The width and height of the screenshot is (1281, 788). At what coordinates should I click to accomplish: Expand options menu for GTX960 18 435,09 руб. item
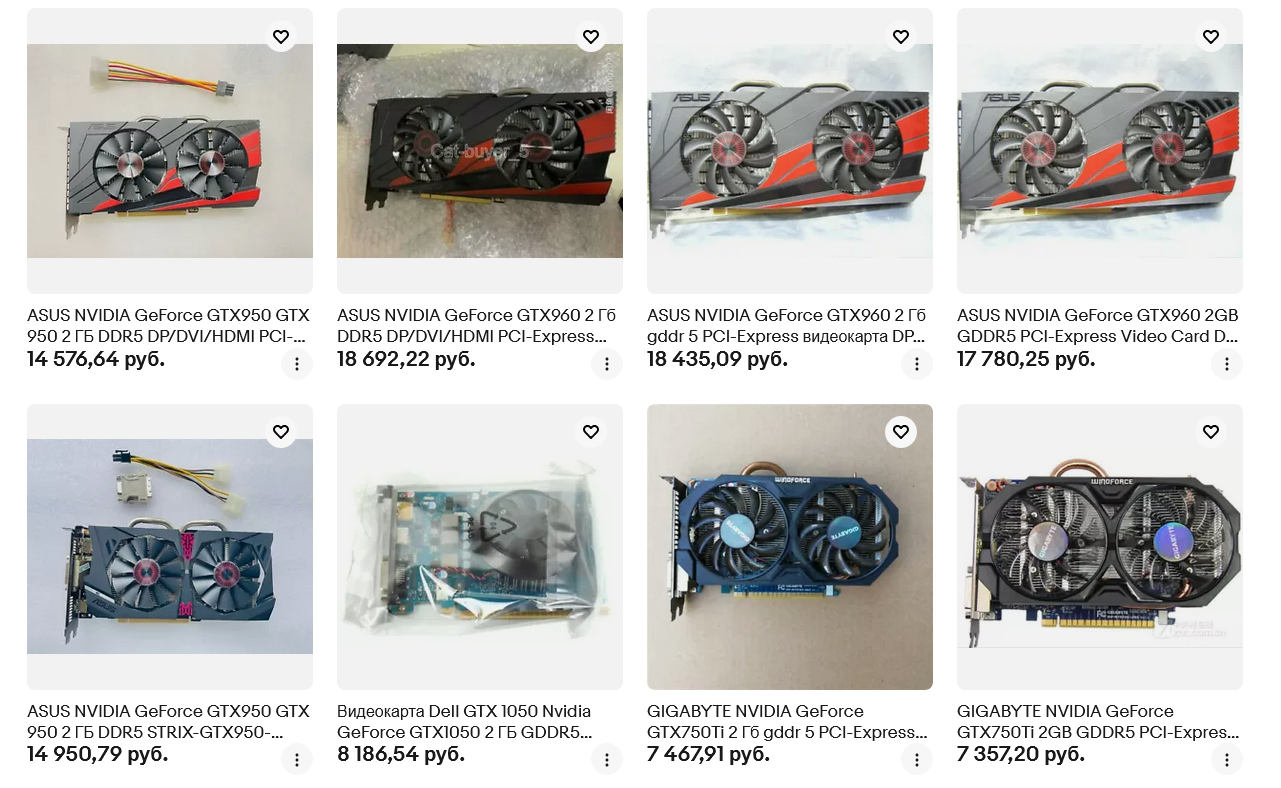(x=917, y=364)
